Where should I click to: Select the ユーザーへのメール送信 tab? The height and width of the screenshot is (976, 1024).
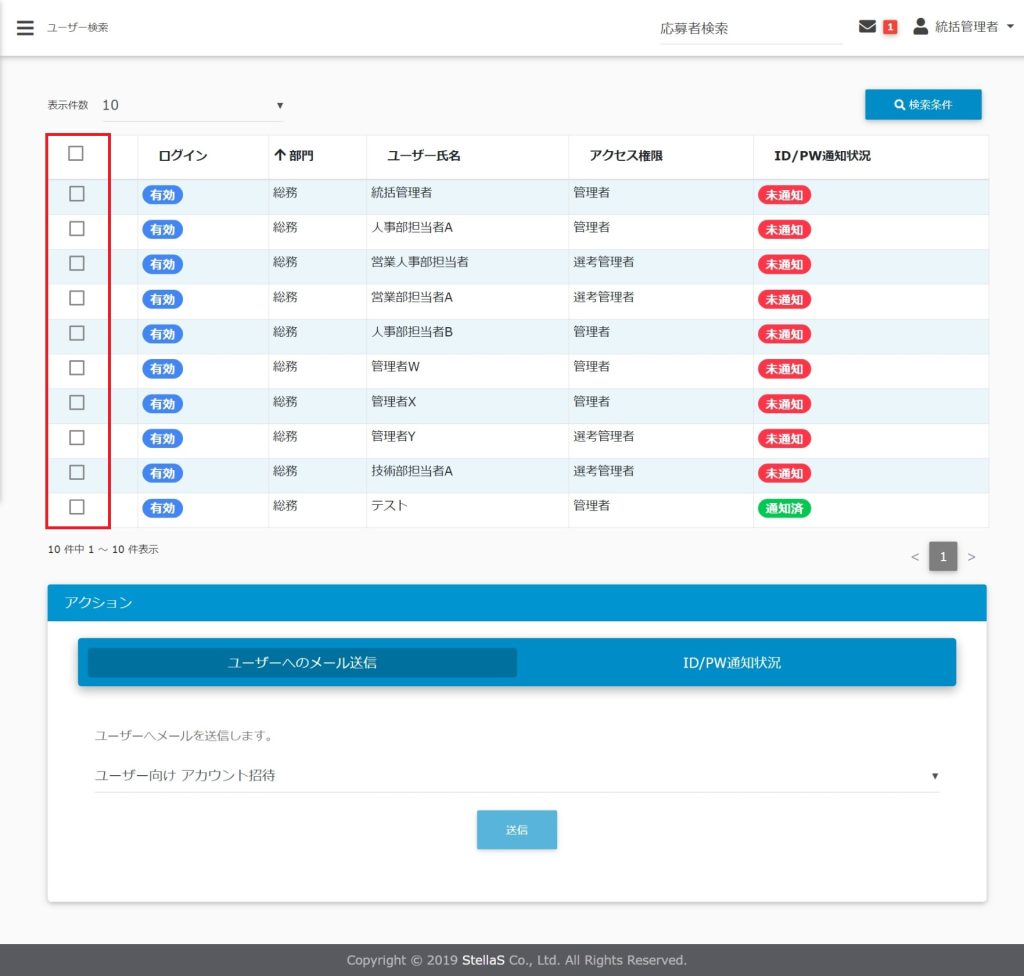pyautogui.click(x=302, y=663)
